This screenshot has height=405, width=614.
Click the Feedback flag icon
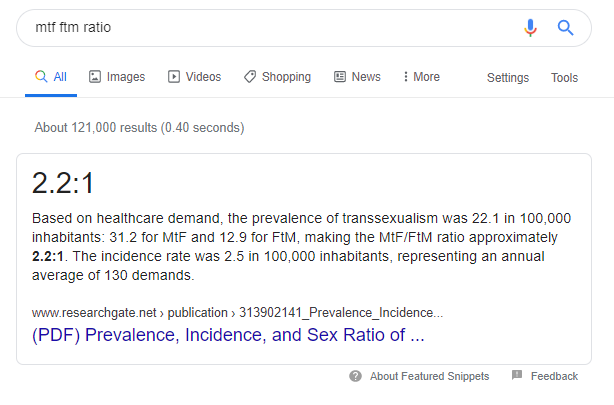517,376
